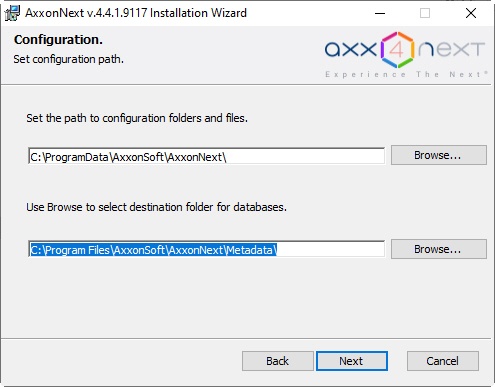Screen dimensions: 495x387
Task: Click the 'next' wordmark in the logo
Action: 451,50
